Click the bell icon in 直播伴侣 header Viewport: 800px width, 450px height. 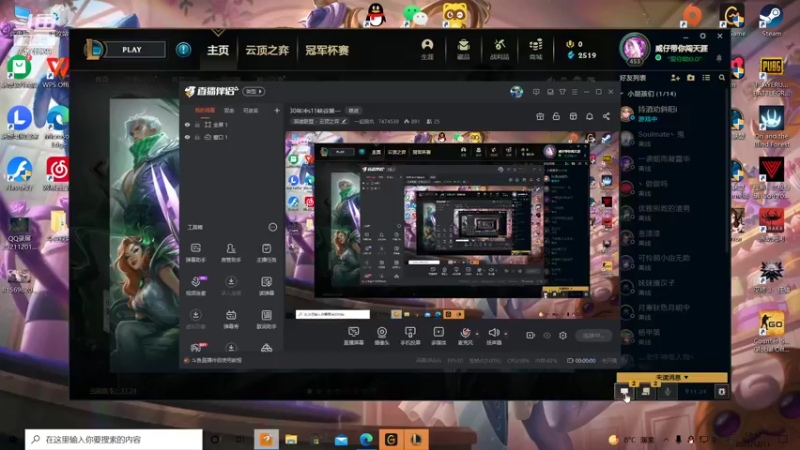[x=589, y=116]
